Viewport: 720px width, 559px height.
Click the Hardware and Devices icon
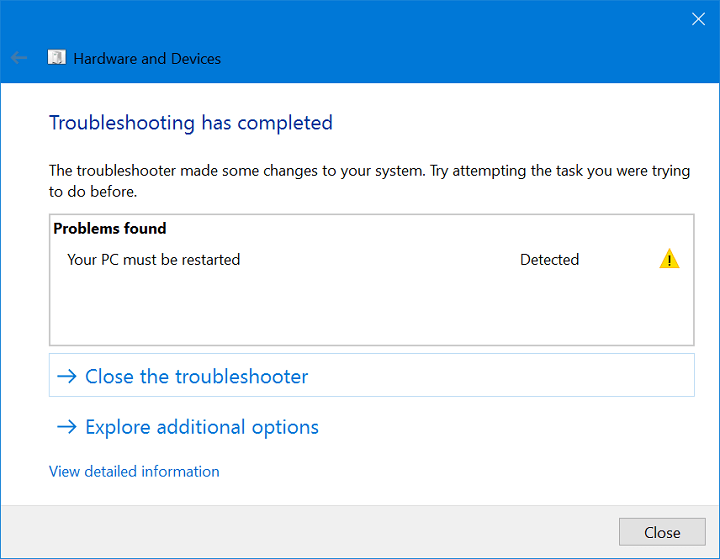point(56,57)
